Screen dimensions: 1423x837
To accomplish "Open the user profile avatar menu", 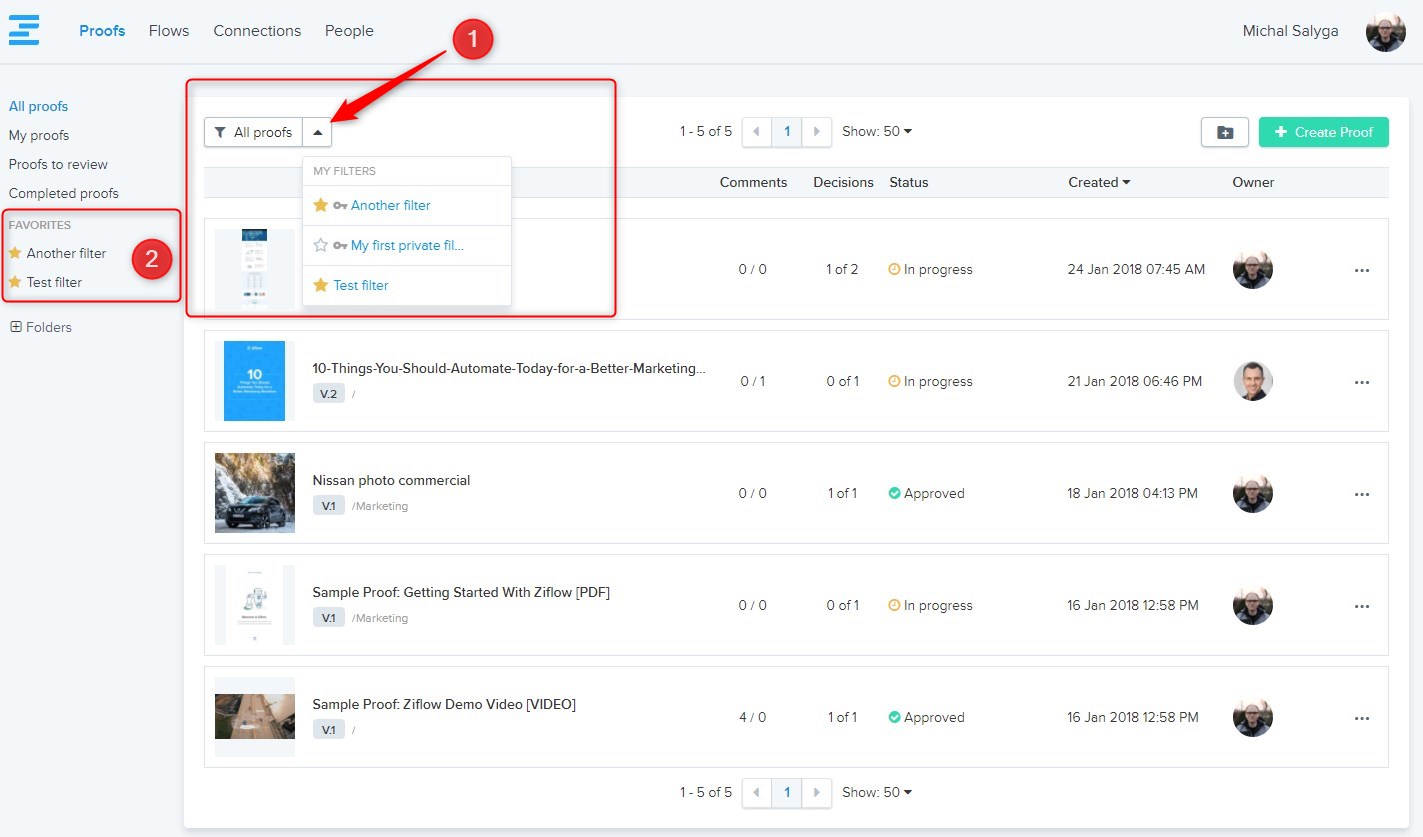I will pyautogui.click(x=1385, y=32).
